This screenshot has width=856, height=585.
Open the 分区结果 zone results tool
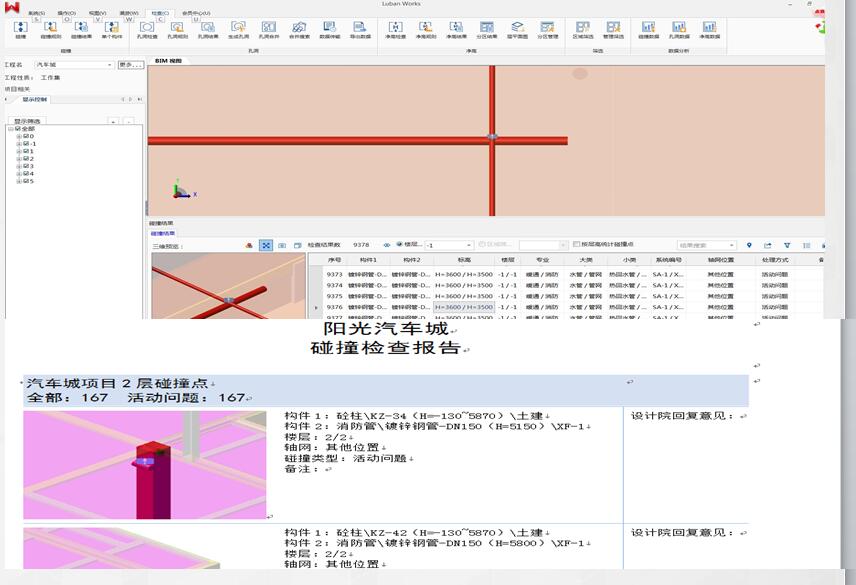click(486, 29)
